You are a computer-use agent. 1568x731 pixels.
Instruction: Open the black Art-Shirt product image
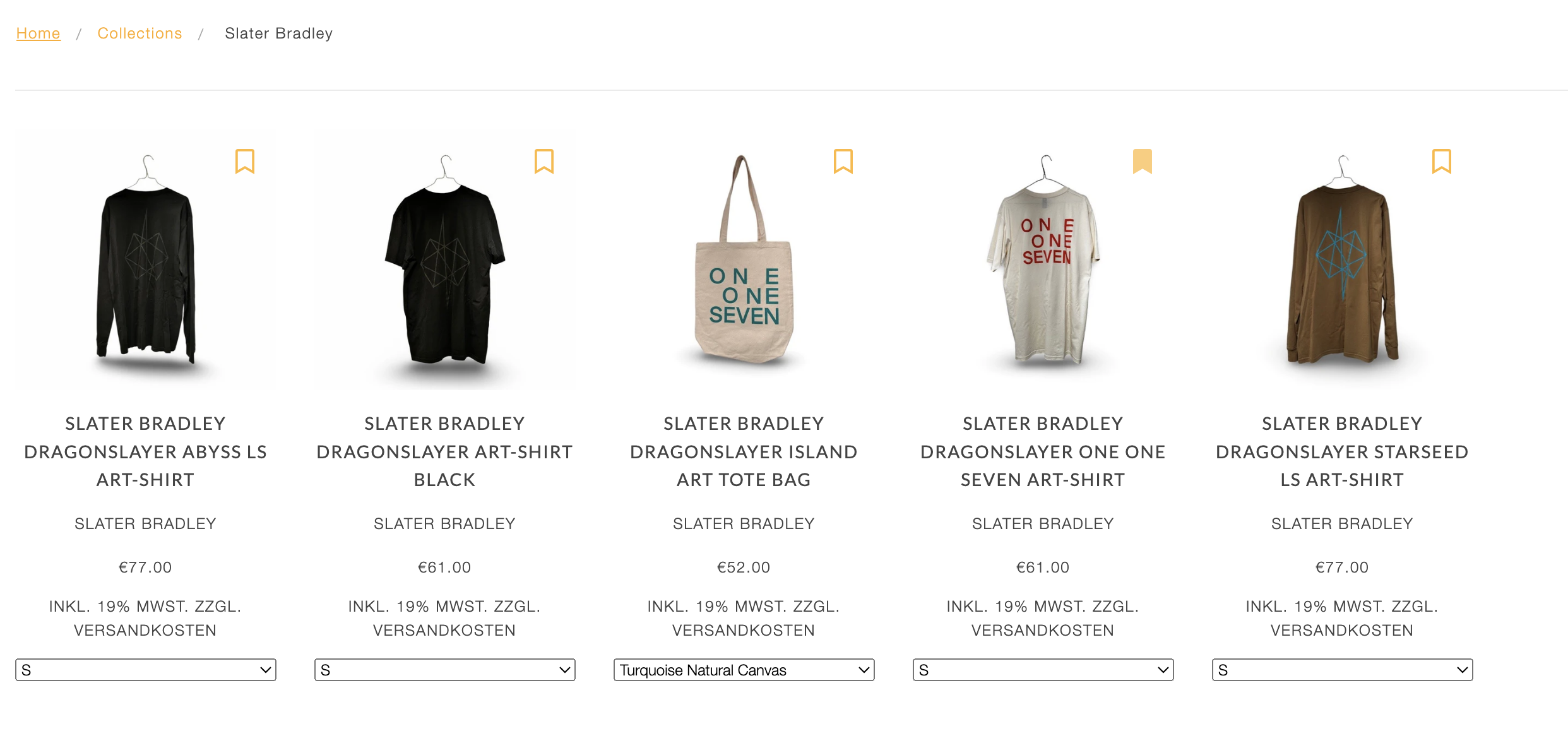[x=445, y=265]
